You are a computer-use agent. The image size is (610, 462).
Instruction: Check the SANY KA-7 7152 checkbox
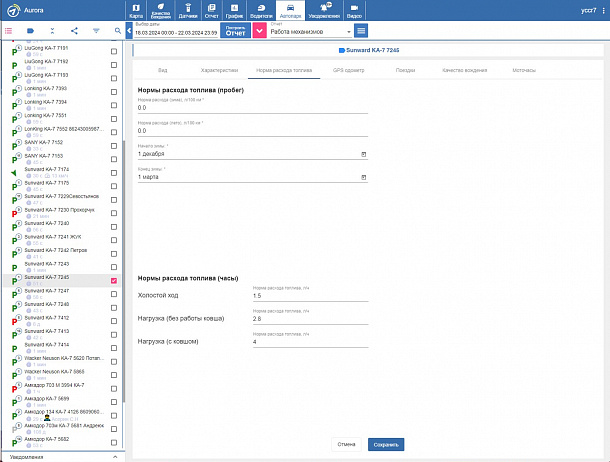pyautogui.click(x=114, y=146)
